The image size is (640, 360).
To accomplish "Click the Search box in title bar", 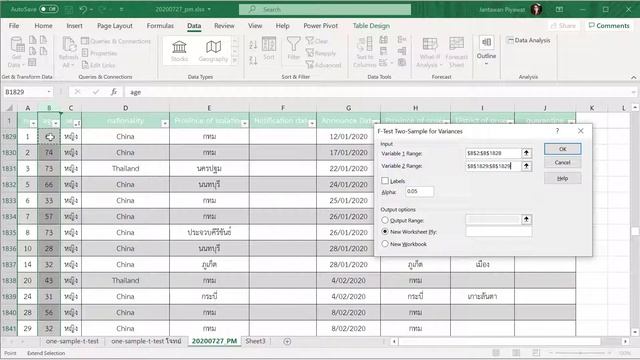I will 325,9.
